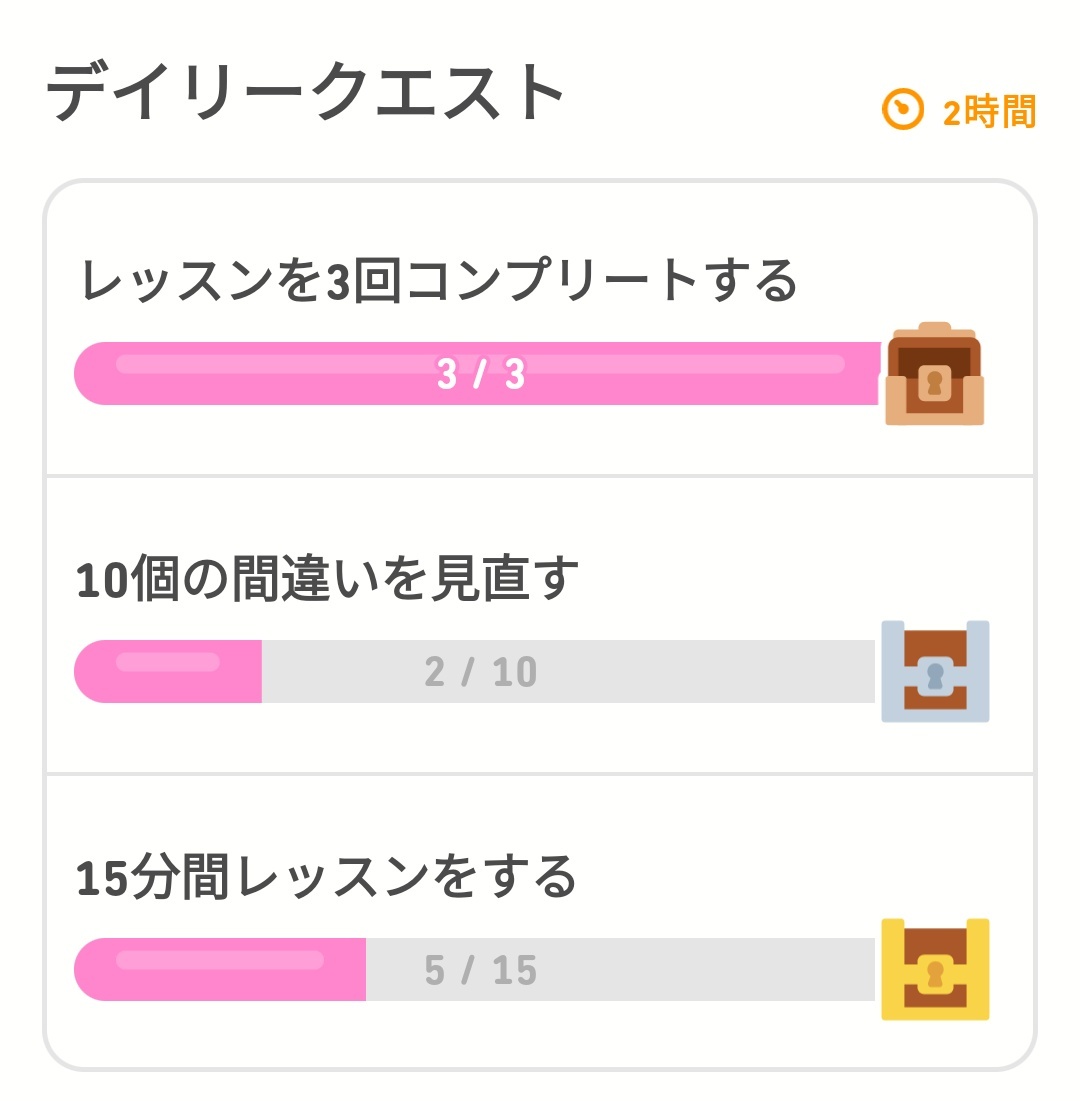This screenshot has width=1080, height=1101.
Task: Select the 15分間レッスンをする quest title
Action: pos(327,877)
